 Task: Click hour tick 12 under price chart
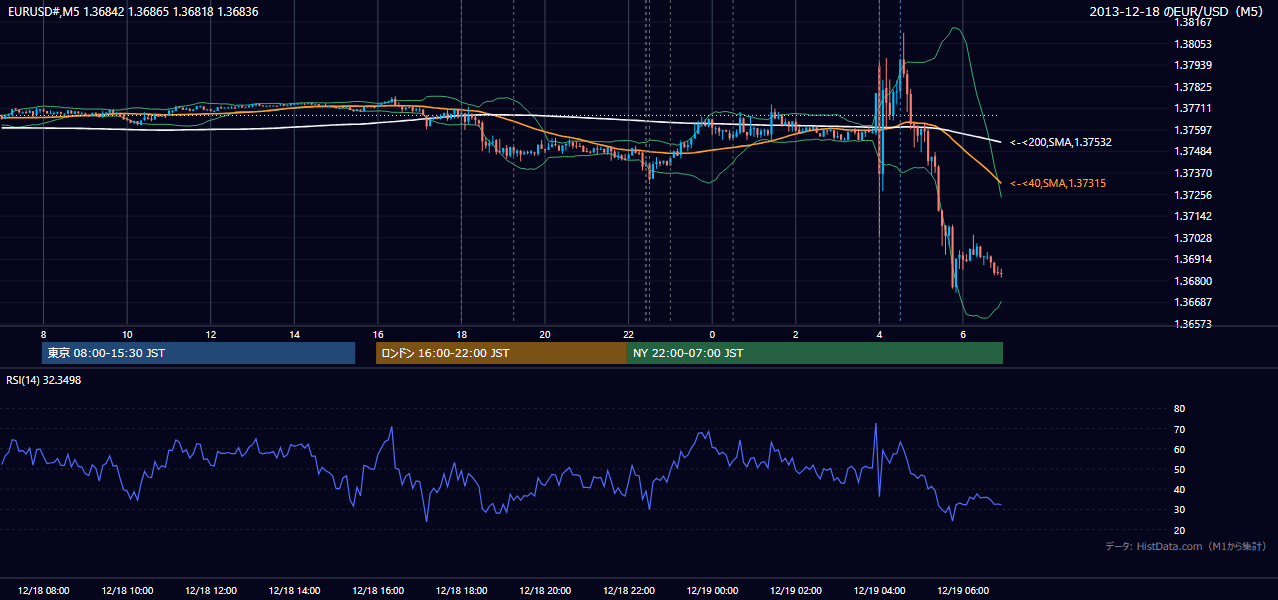pos(211,334)
